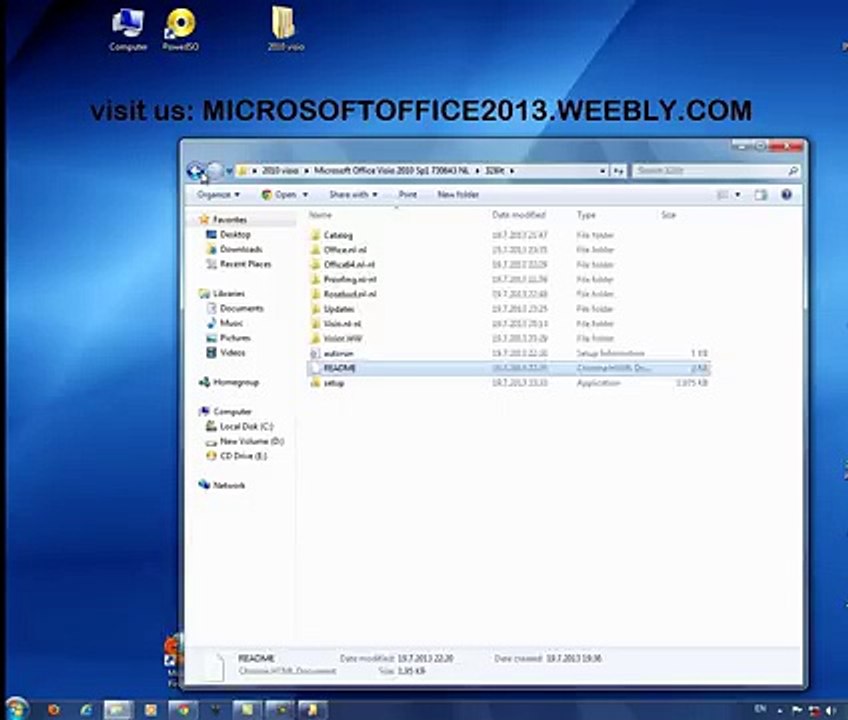
Task: Click Print in the Explorer toolbar
Action: (x=408, y=194)
